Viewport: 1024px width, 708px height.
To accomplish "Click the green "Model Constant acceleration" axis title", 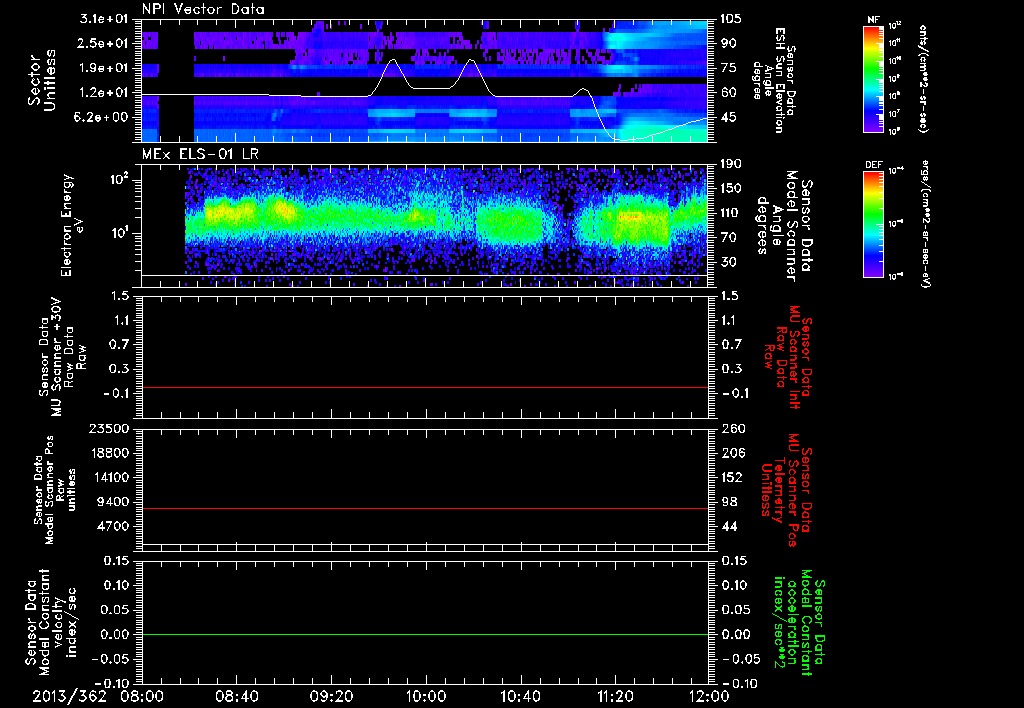I will coord(799,623).
